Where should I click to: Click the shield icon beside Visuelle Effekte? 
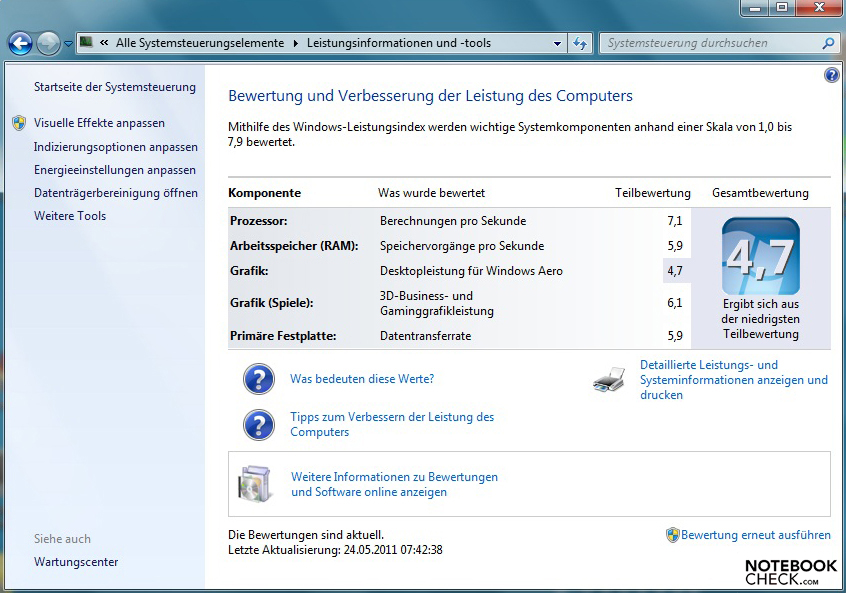[19, 123]
